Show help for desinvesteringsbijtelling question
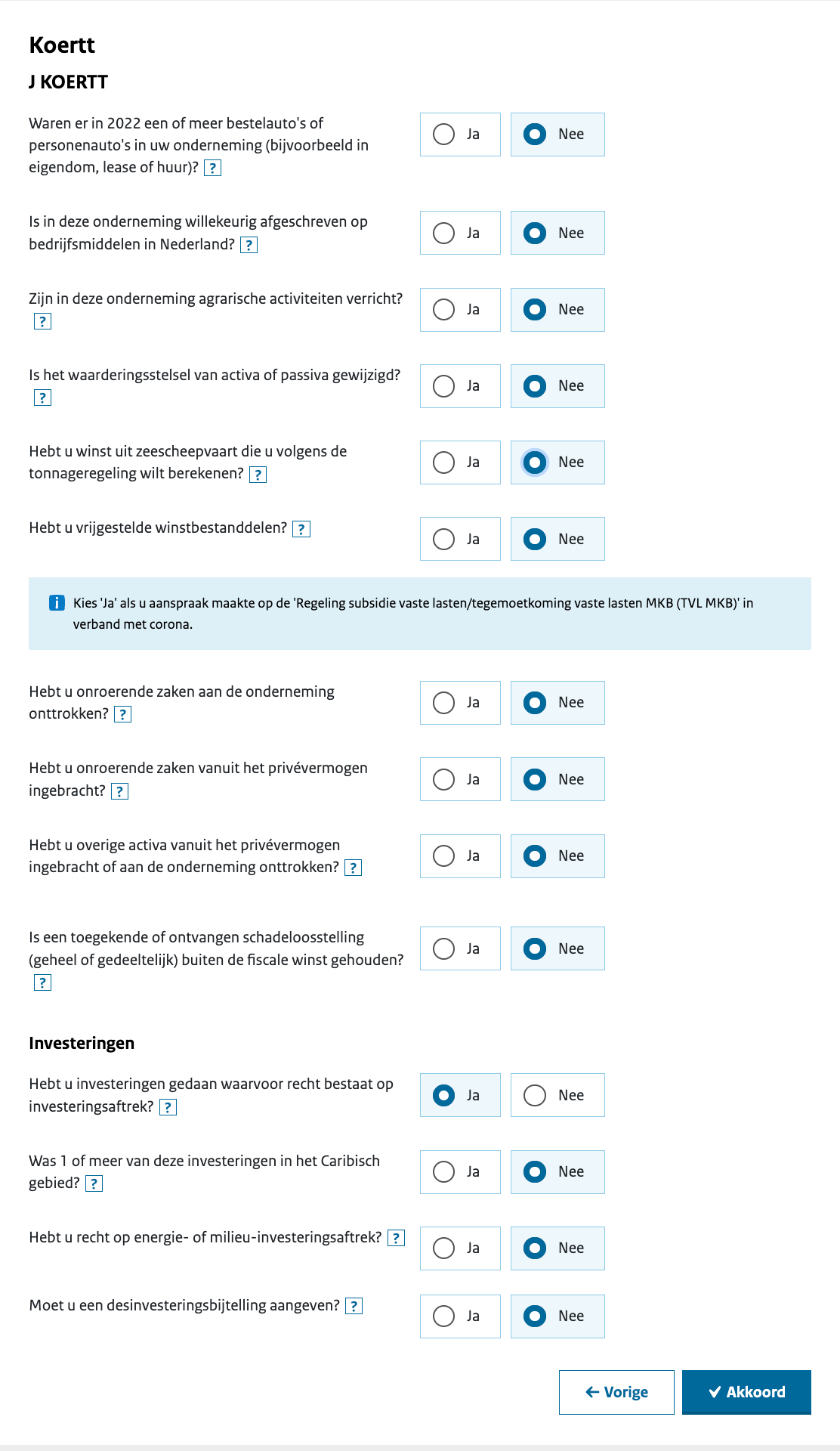This screenshot has height=1451, width=840. click(354, 1306)
